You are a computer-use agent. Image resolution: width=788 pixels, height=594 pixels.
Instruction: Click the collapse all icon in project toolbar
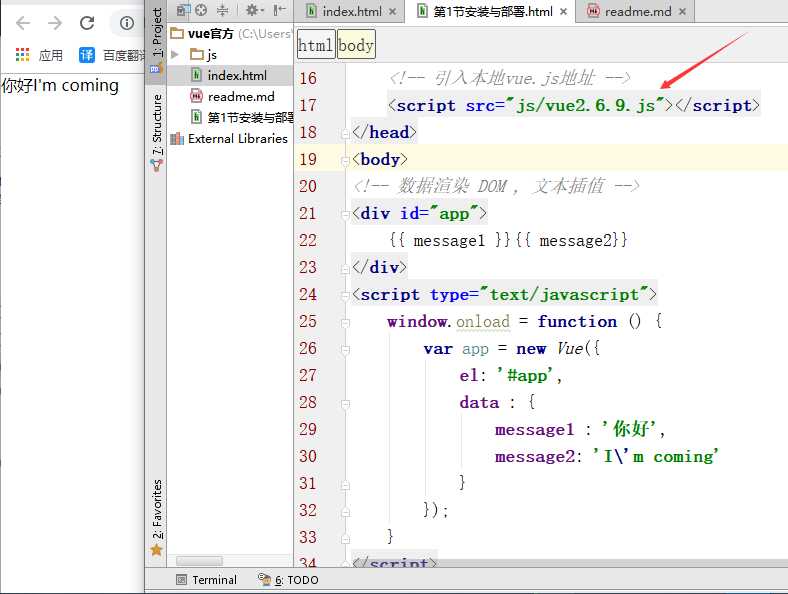point(223,10)
